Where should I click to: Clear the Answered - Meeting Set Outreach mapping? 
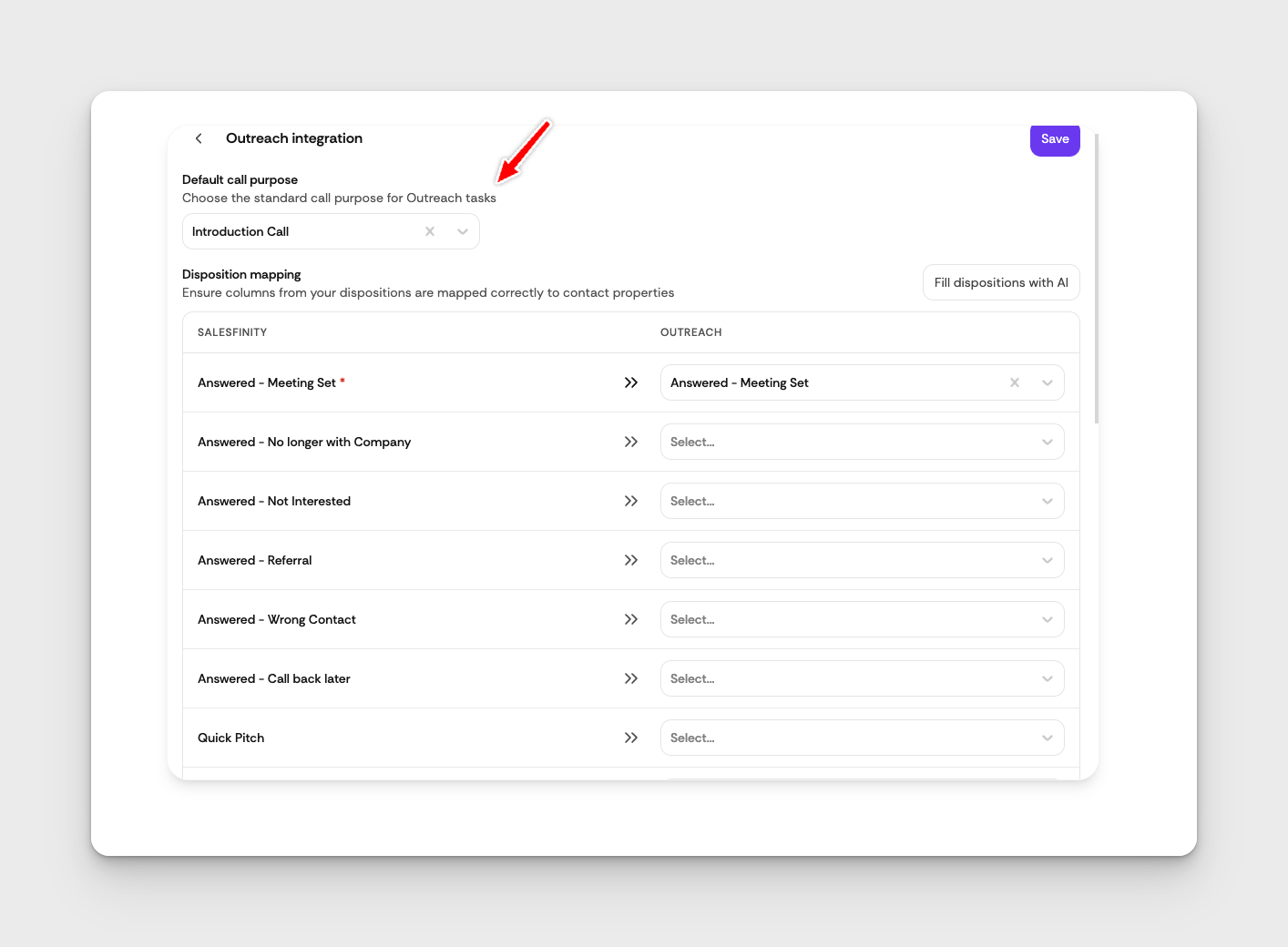tap(1015, 382)
